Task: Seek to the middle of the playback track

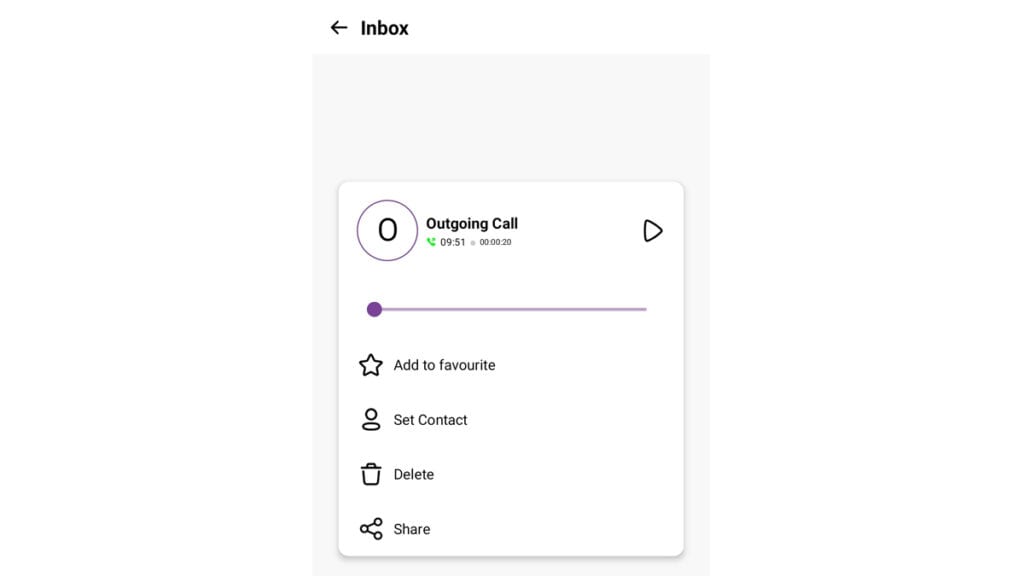Action: coord(507,310)
